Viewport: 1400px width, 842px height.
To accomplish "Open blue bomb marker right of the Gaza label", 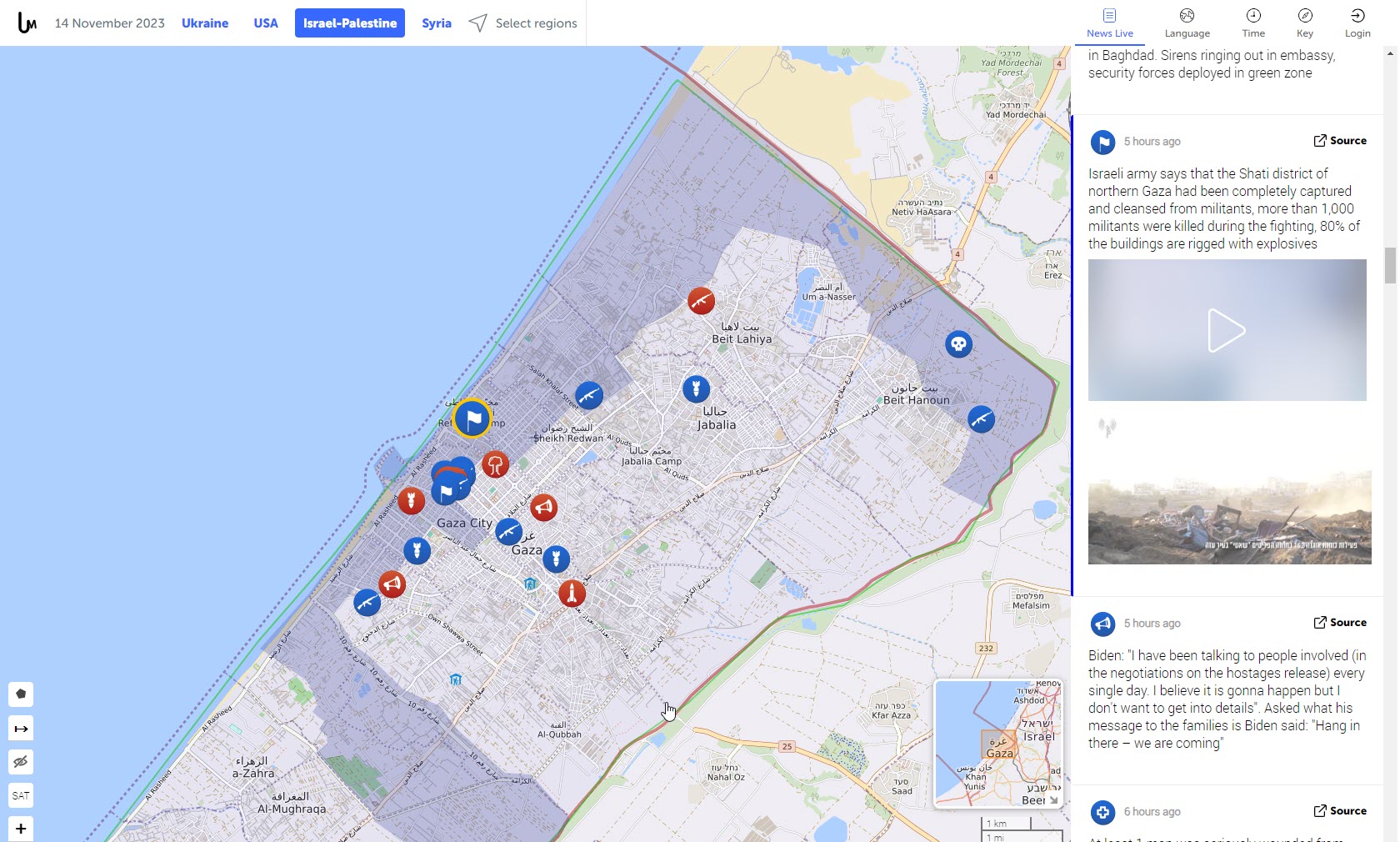I will [556, 559].
